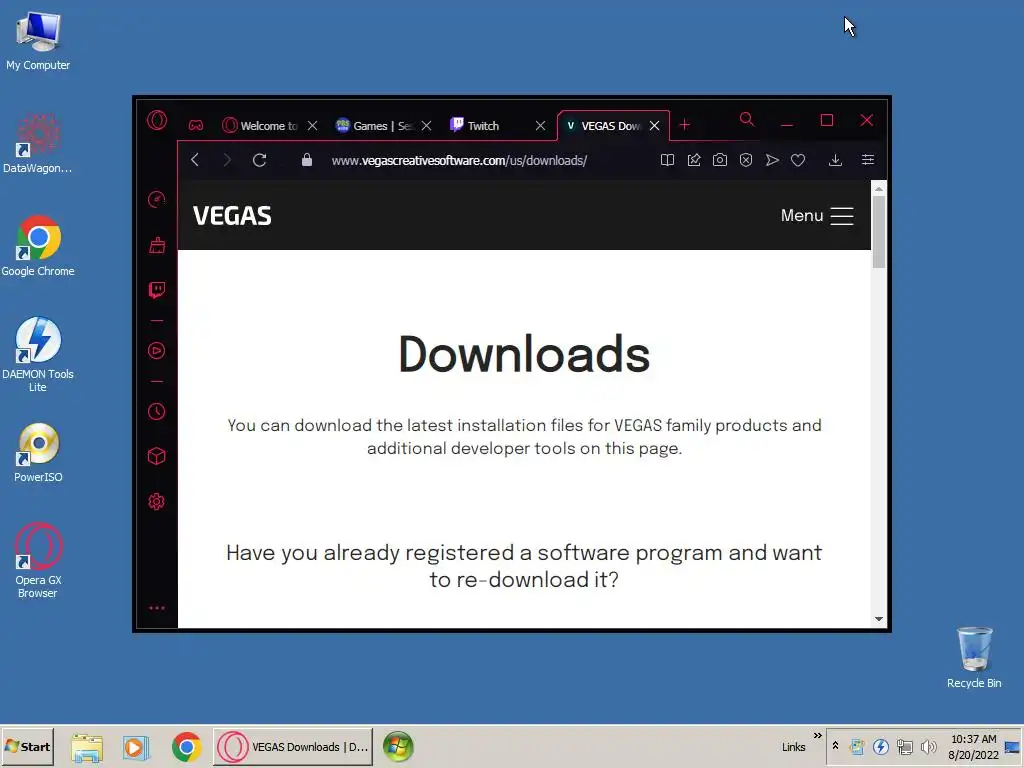Viewport: 1024px width, 768px height.
Task: Click the page vertical scrollbar thumb
Action: tap(879, 231)
